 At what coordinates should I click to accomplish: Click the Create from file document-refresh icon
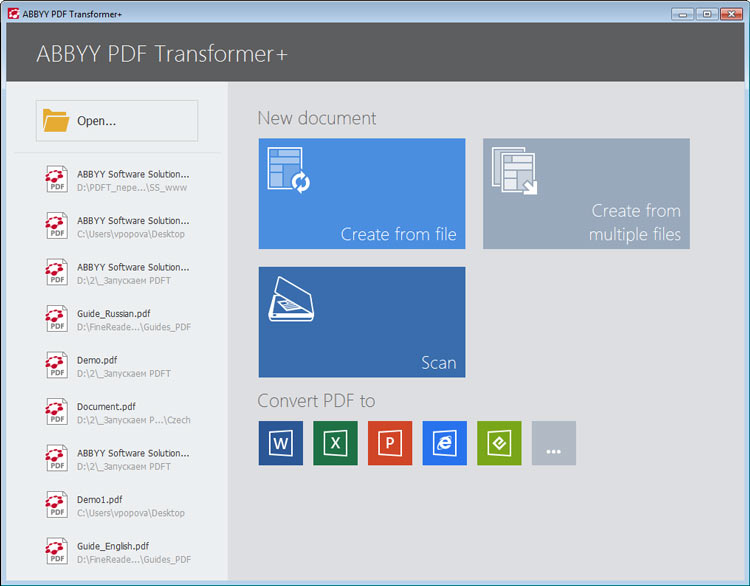pos(288,170)
